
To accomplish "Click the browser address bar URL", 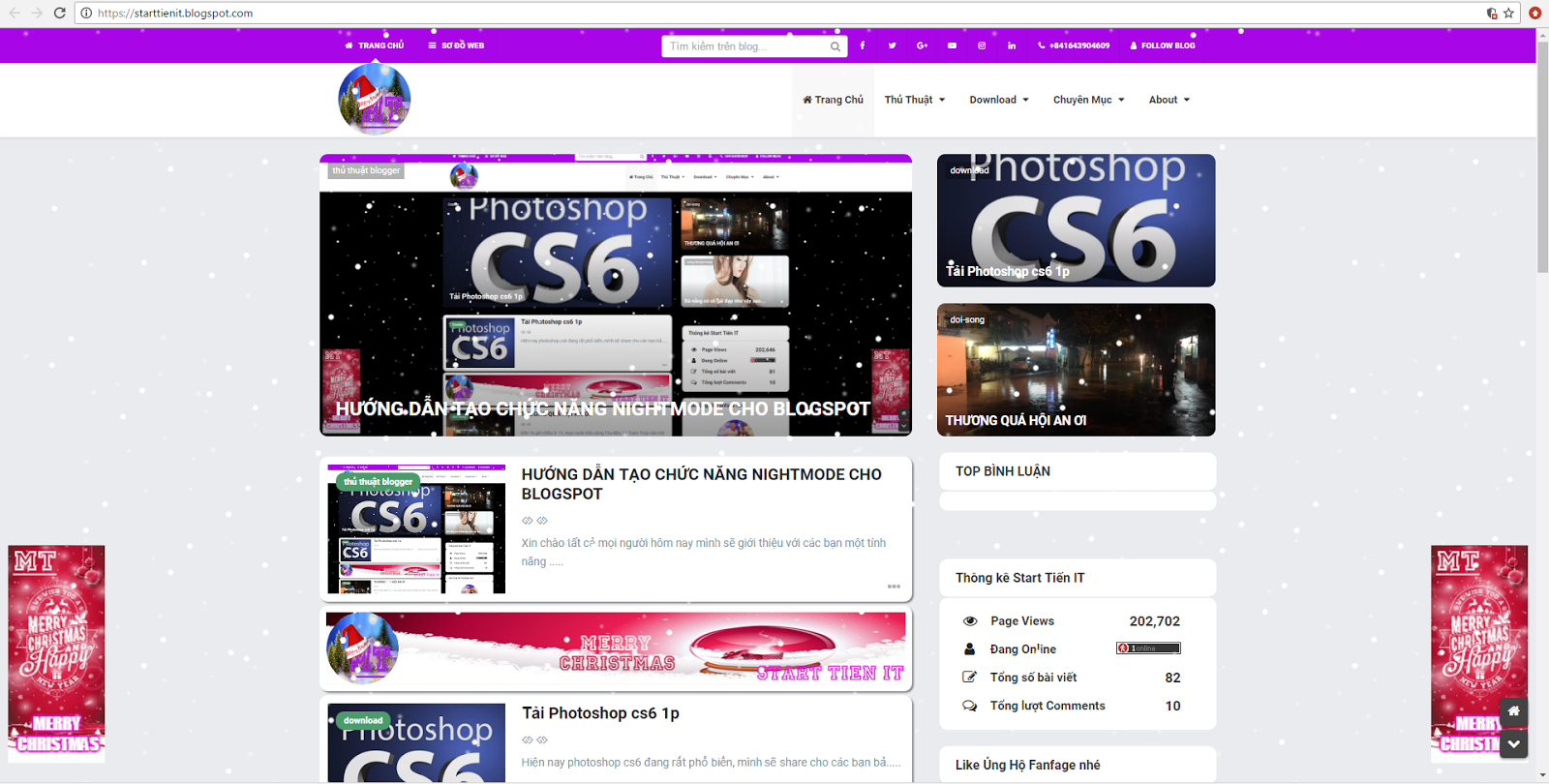I will click(175, 14).
